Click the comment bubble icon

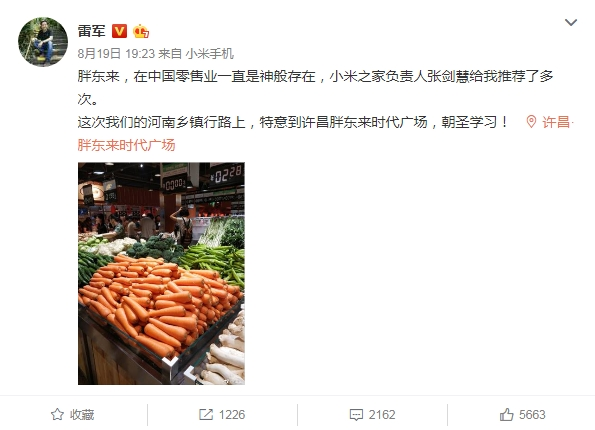pos(356,415)
